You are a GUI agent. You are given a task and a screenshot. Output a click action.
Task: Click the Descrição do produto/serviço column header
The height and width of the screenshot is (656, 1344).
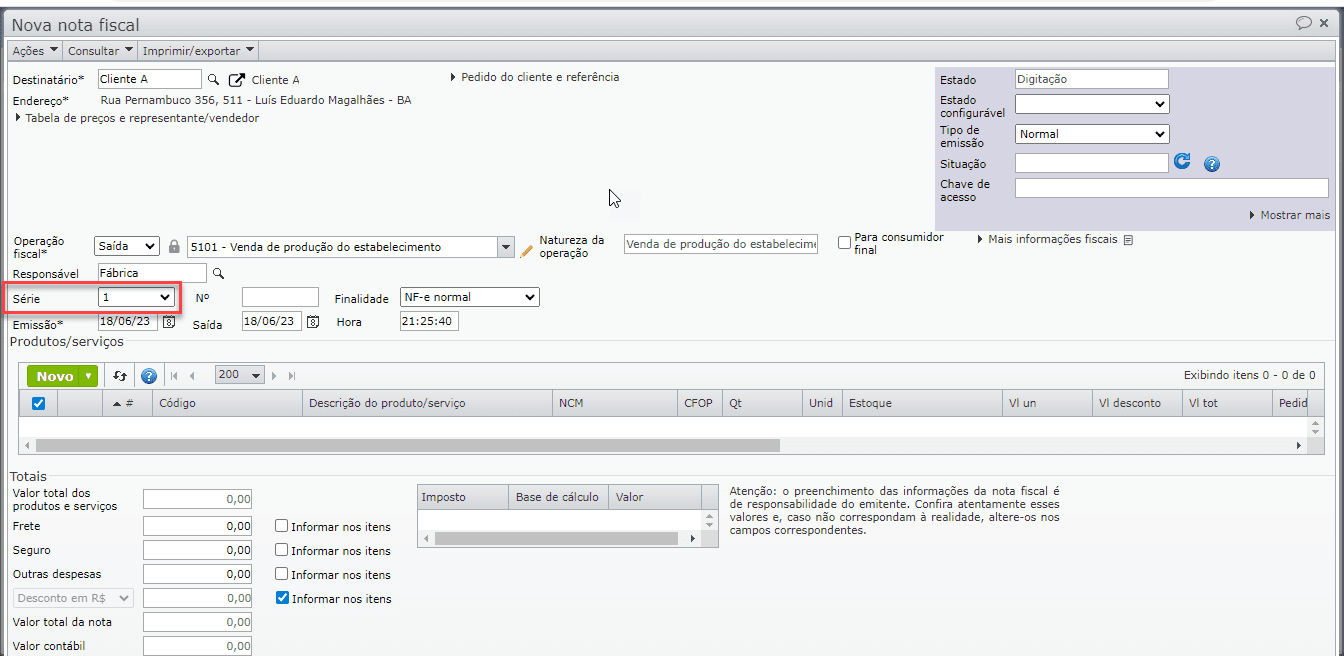click(427, 403)
